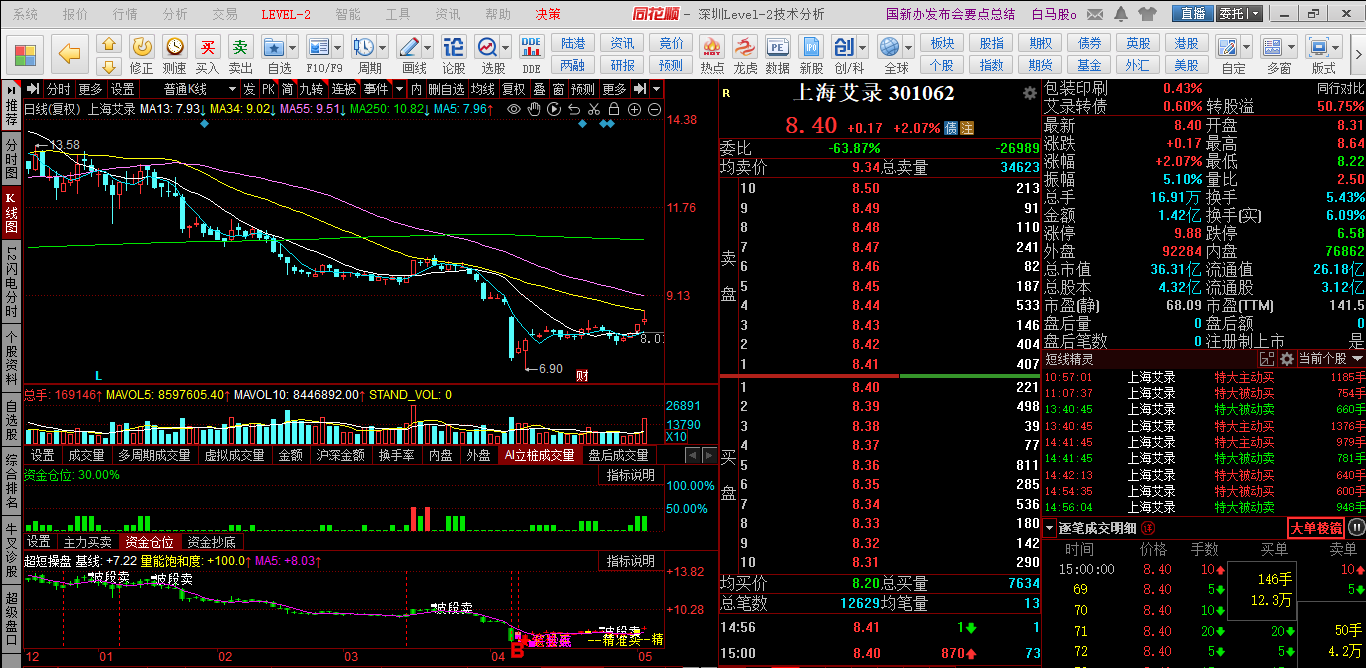The width and height of the screenshot is (1366, 668).
Task: Click the scissors icon on chart toolbar
Action: click(593, 109)
